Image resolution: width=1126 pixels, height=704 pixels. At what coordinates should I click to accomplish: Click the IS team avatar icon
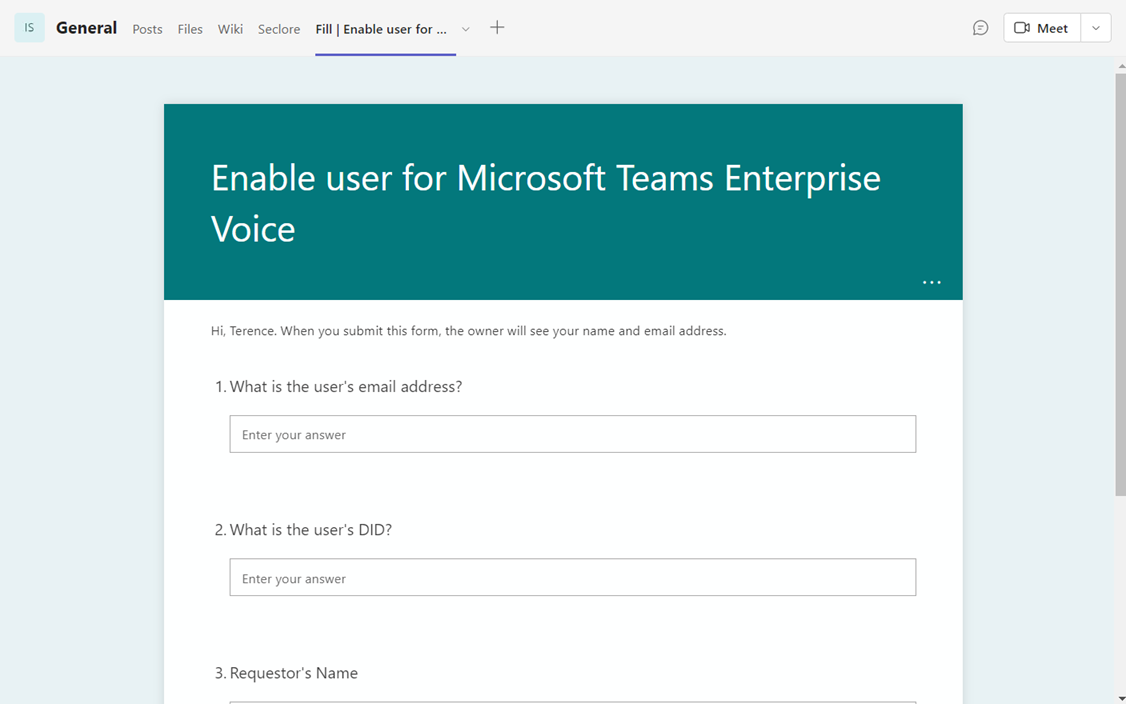pyautogui.click(x=29, y=28)
